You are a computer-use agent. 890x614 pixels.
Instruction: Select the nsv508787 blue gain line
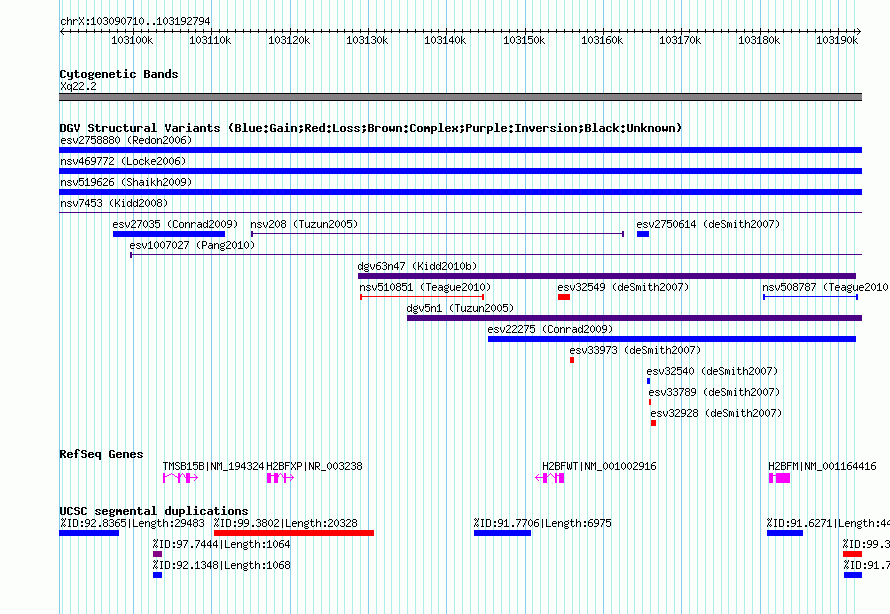pos(810,297)
